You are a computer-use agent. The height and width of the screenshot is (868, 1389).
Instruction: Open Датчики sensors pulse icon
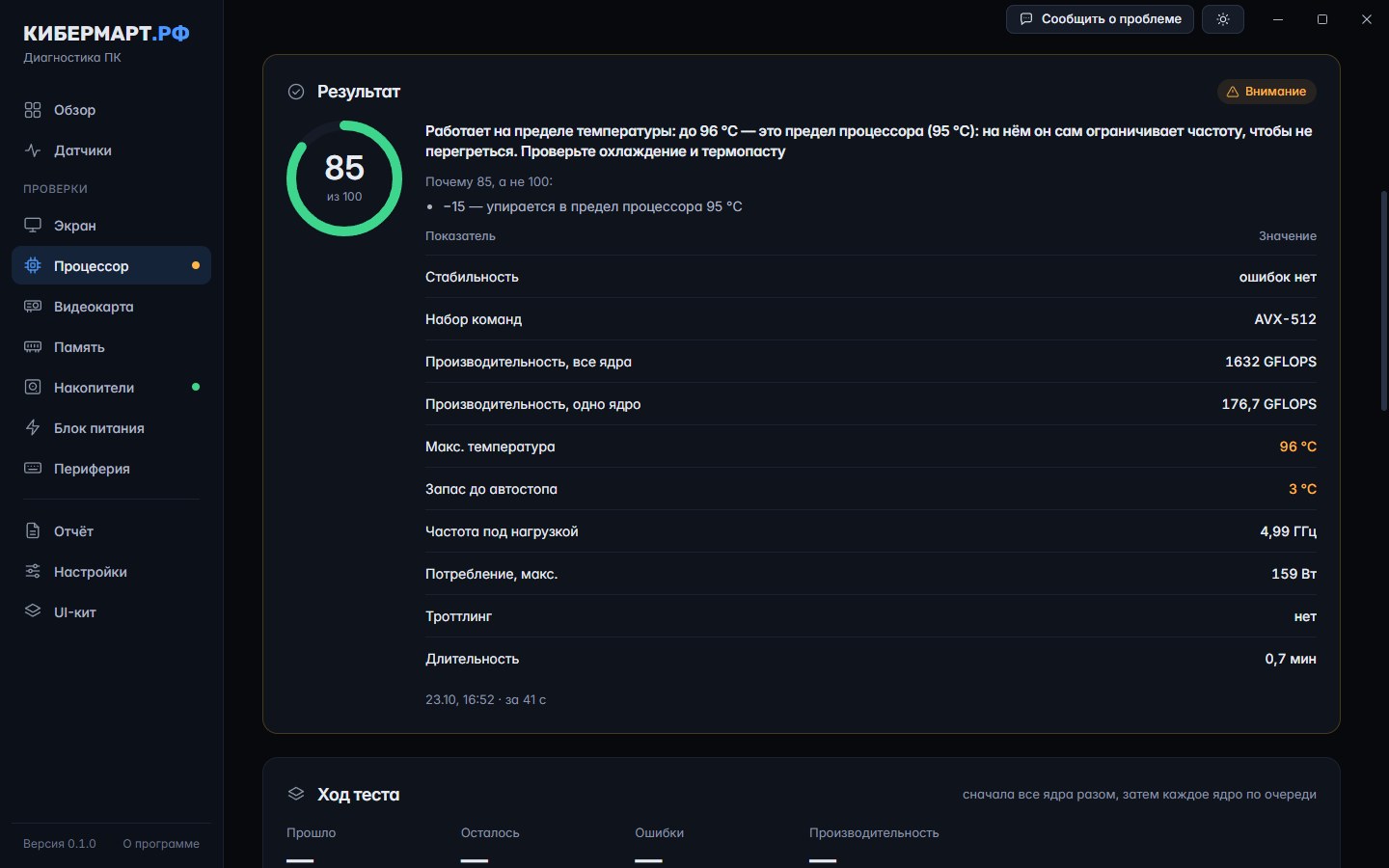(x=33, y=150)
